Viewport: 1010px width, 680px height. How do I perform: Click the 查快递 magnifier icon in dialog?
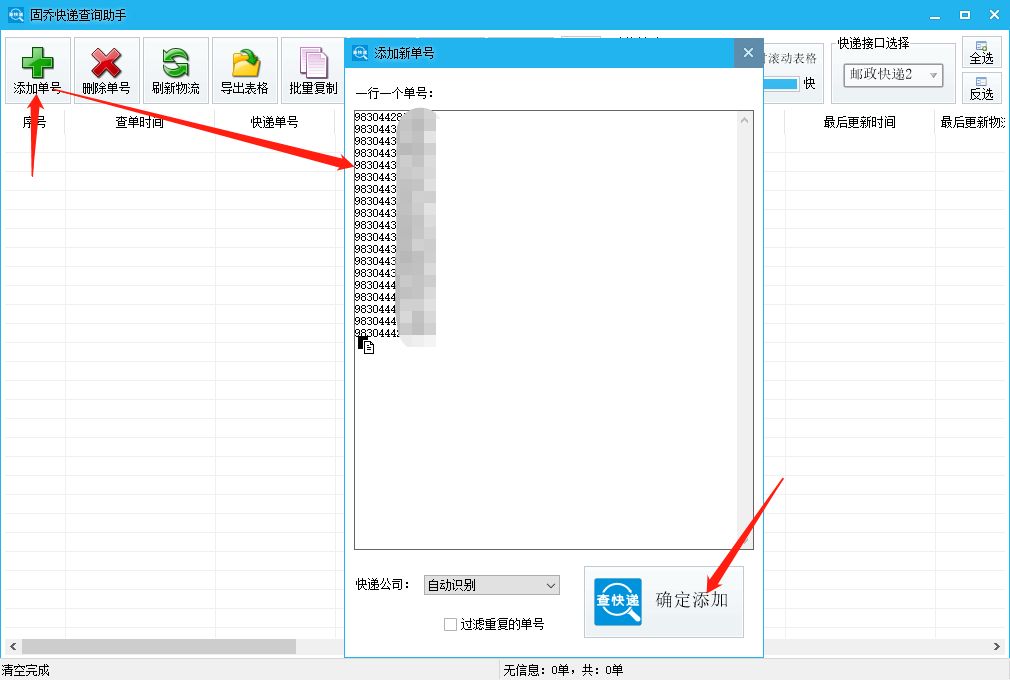pyautogui.click(x=618, y=602)
